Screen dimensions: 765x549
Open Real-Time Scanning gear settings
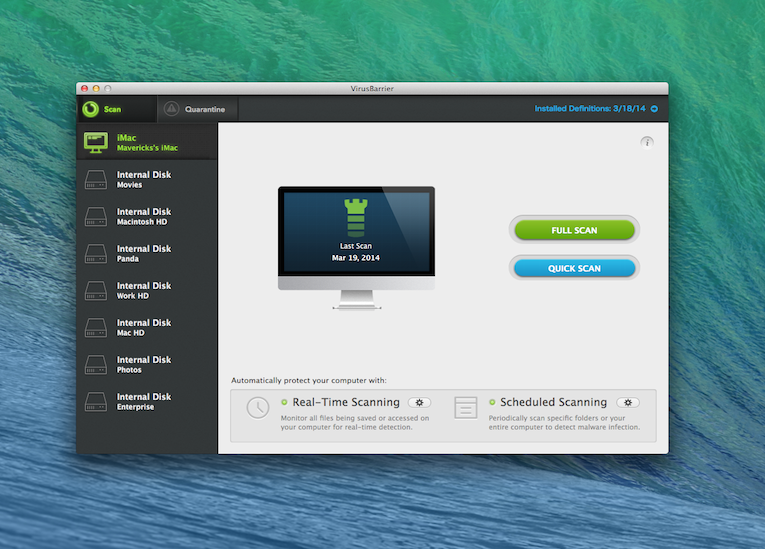tap(420, 403)
